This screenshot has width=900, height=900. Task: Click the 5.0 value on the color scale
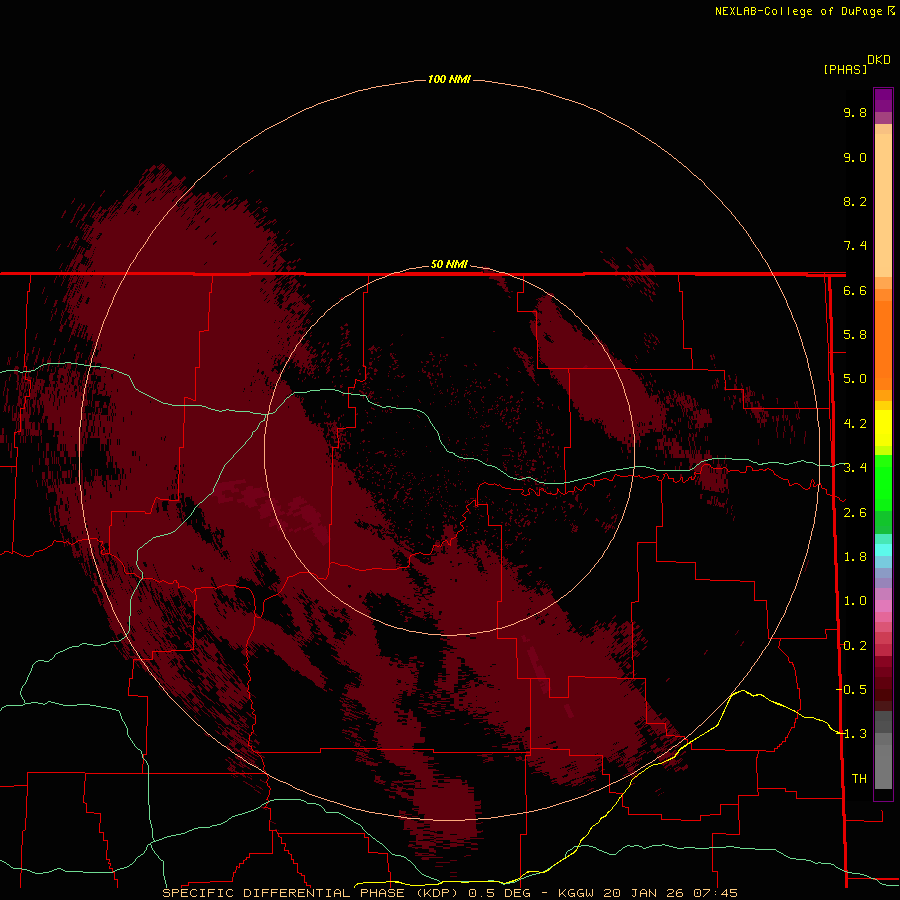tap(855, 379)
